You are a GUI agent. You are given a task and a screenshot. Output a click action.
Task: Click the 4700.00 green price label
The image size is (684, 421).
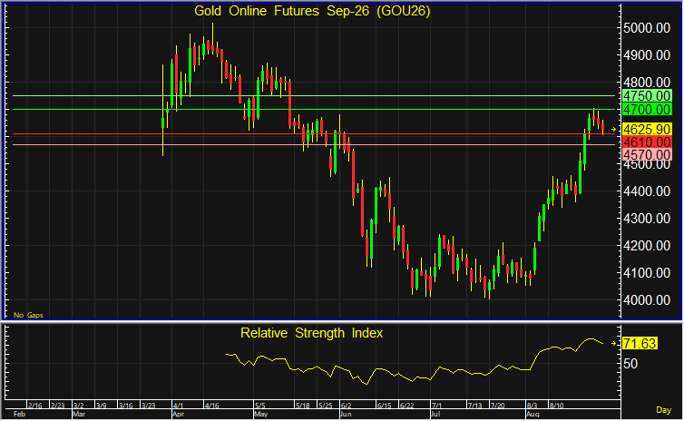(646, 109)
